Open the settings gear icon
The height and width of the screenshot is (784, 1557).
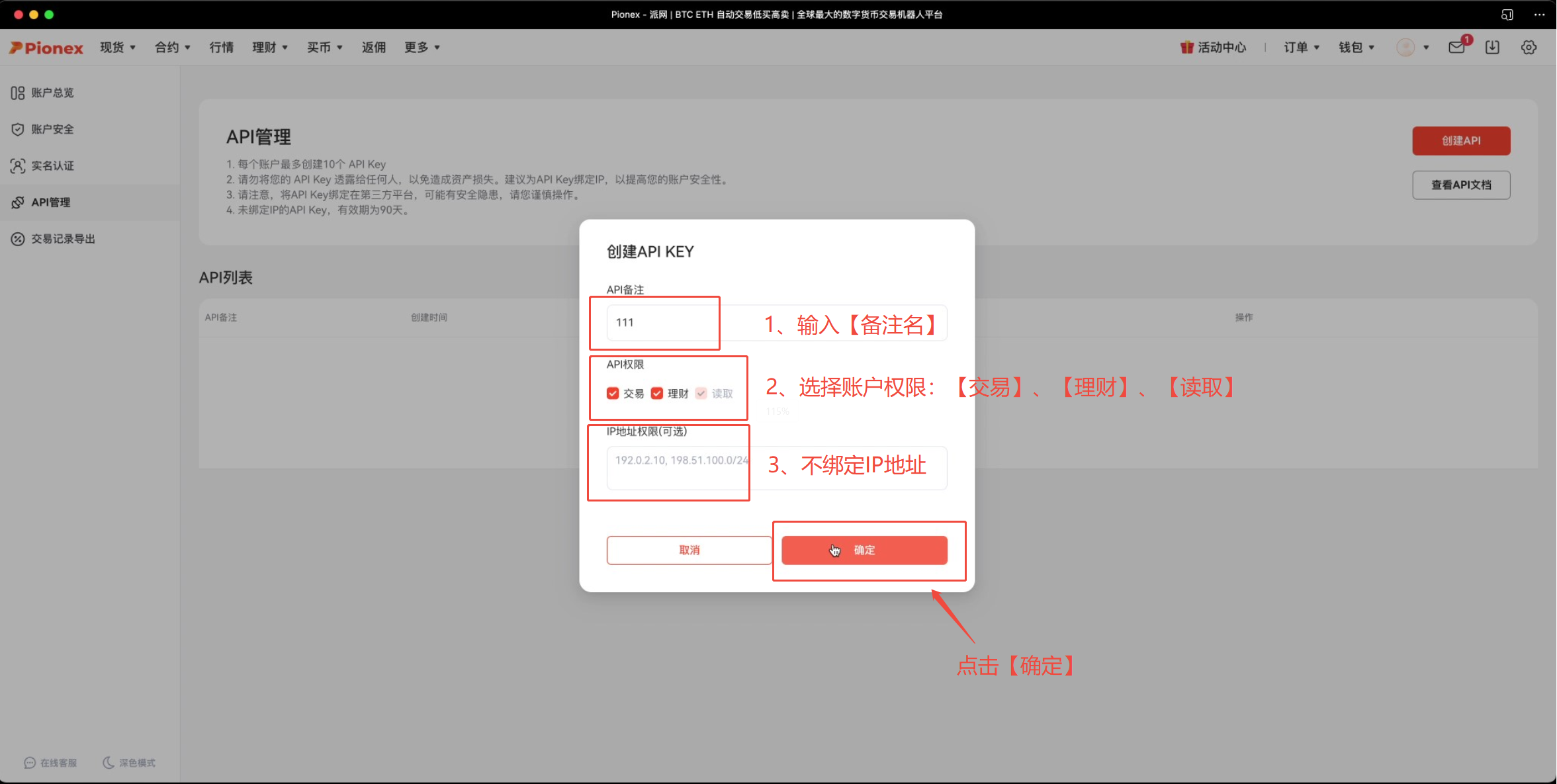(x=1529, y=47)
